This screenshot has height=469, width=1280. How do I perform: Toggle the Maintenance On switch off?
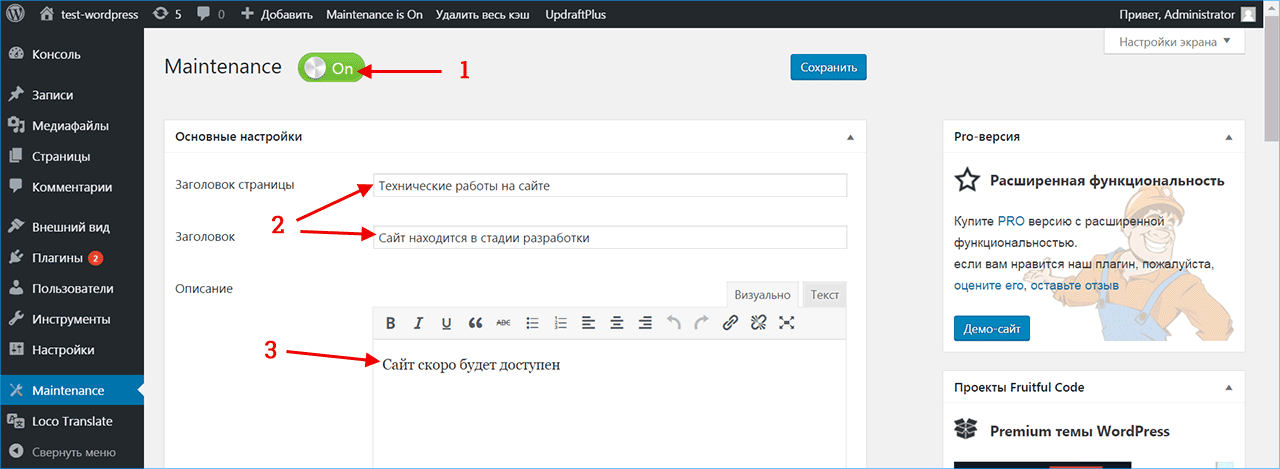[331, 68]
